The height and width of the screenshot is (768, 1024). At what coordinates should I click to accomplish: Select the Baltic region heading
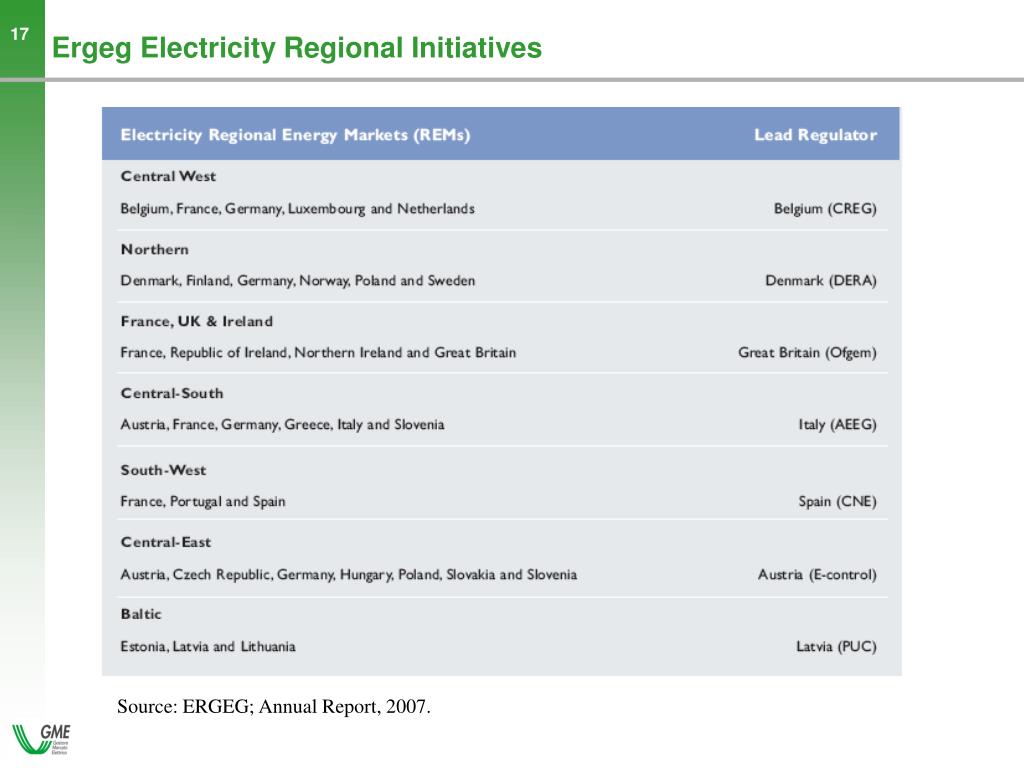(x=140, y=614)
